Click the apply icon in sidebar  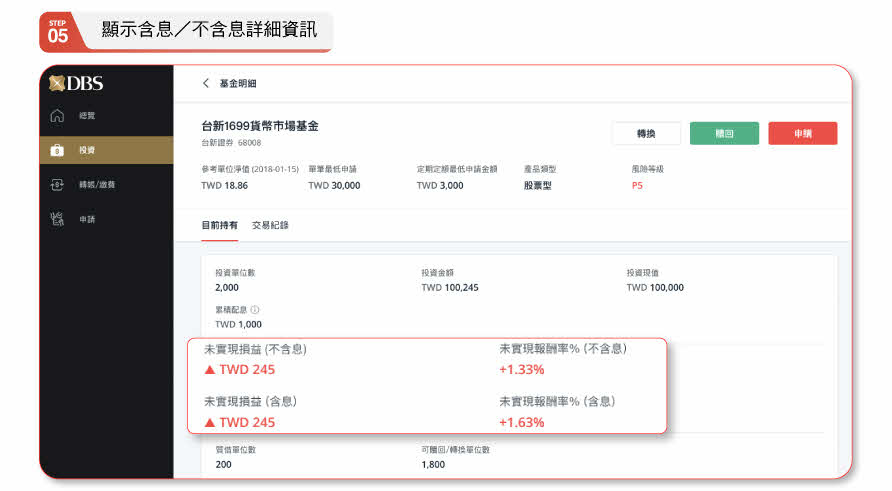click(57, 219)
